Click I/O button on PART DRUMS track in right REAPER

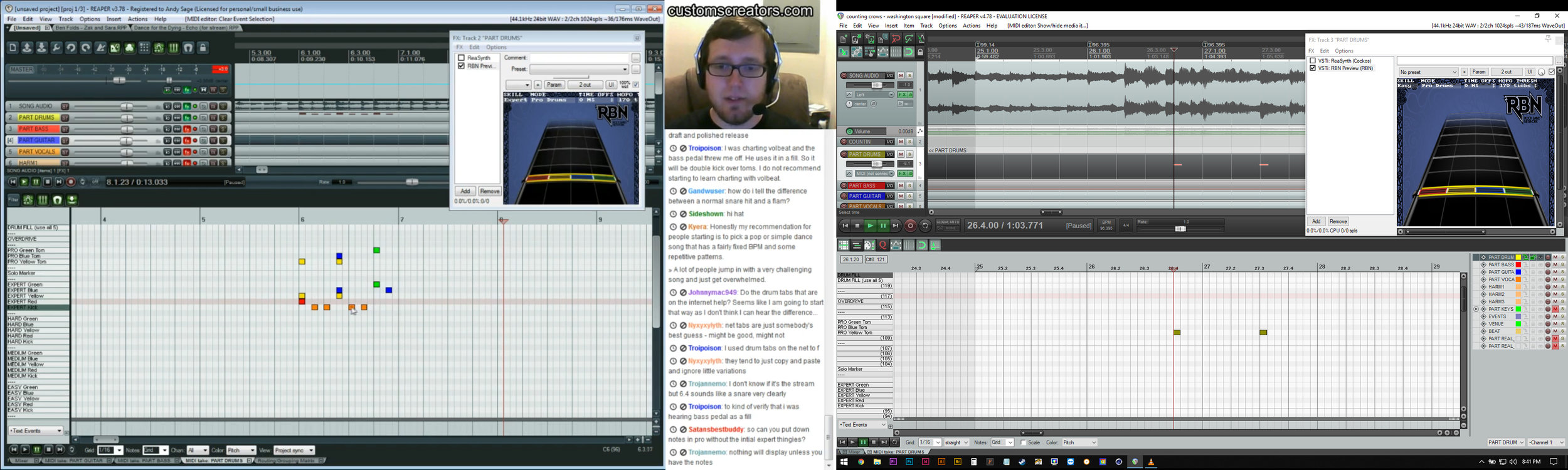pos(890,154)
